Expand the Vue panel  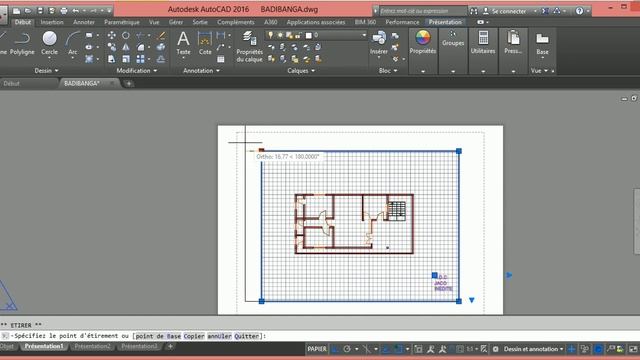tap(539, 71)
